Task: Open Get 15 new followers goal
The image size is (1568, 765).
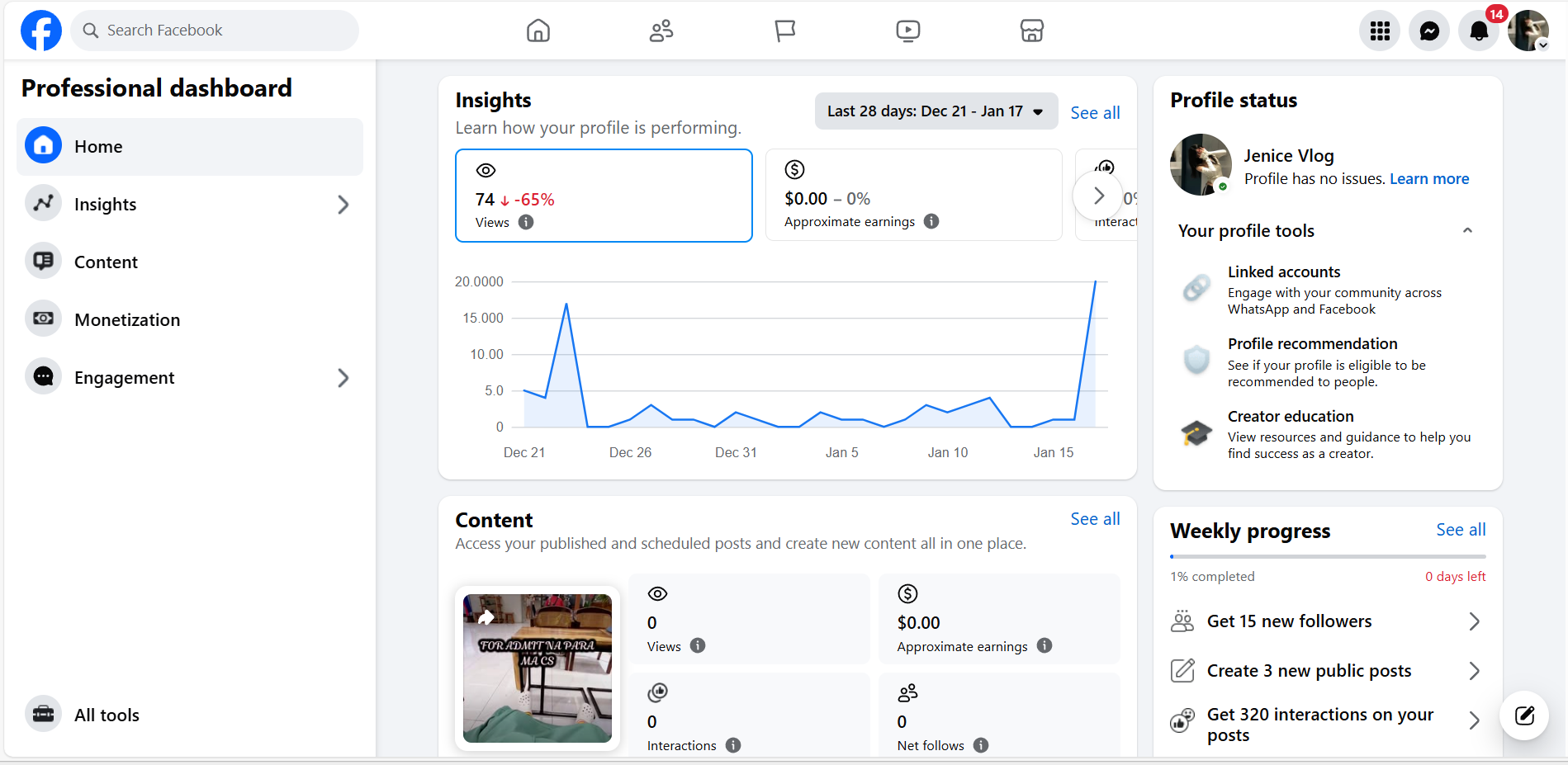Action: tap(1328, 621)
